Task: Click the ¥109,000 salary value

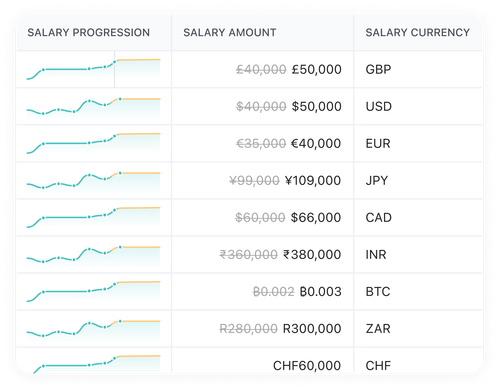Action: [x=313, y=180]
